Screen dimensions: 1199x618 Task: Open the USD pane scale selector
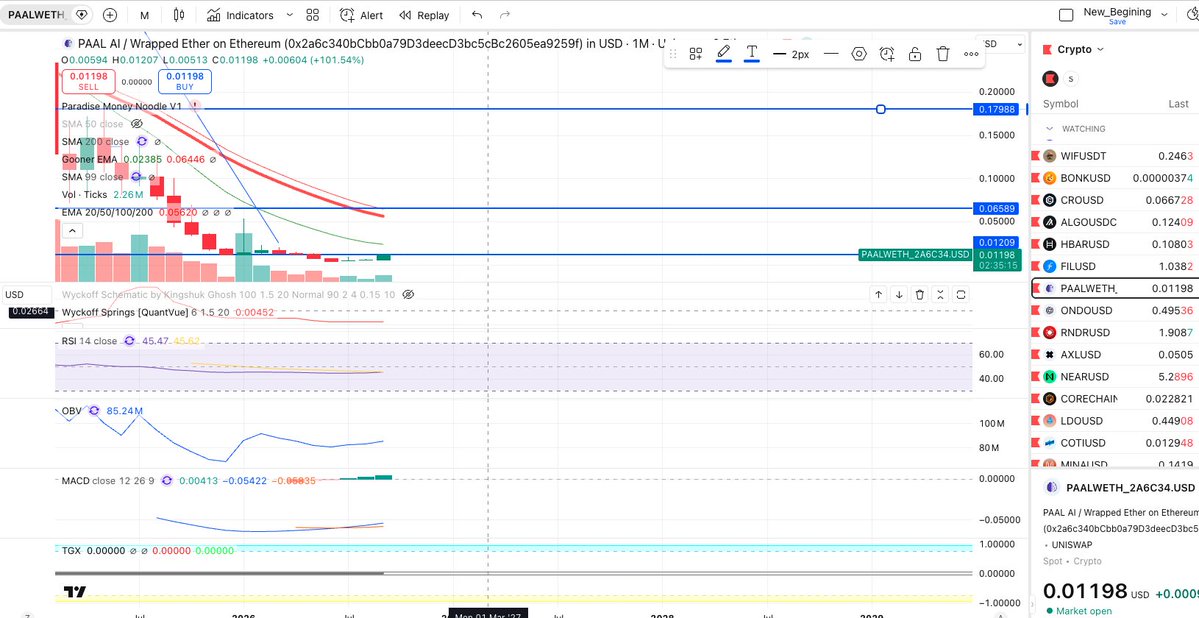(26, 294)
